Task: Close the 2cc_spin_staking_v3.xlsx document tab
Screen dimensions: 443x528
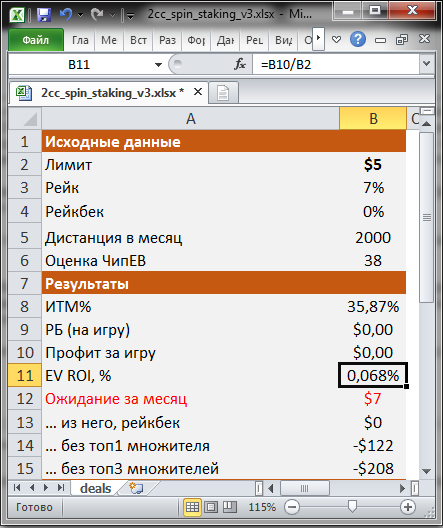Action: coord(198,92)
